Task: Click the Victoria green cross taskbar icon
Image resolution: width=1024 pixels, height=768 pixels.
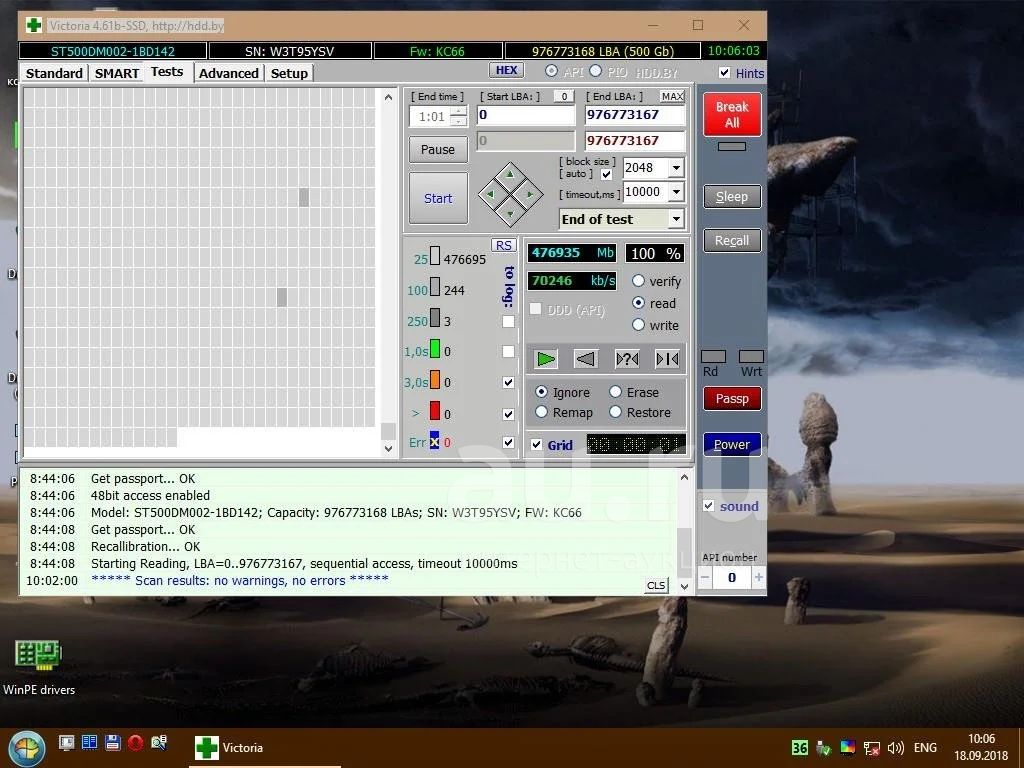Action: pyautogui.click(x=207, y=748)
